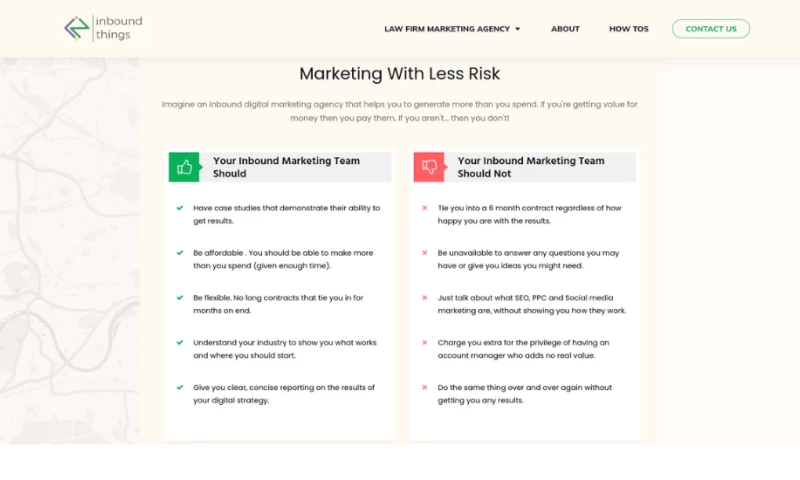Click the 'inbound things' logo text

pyautogui.click(x=118, y=28)
